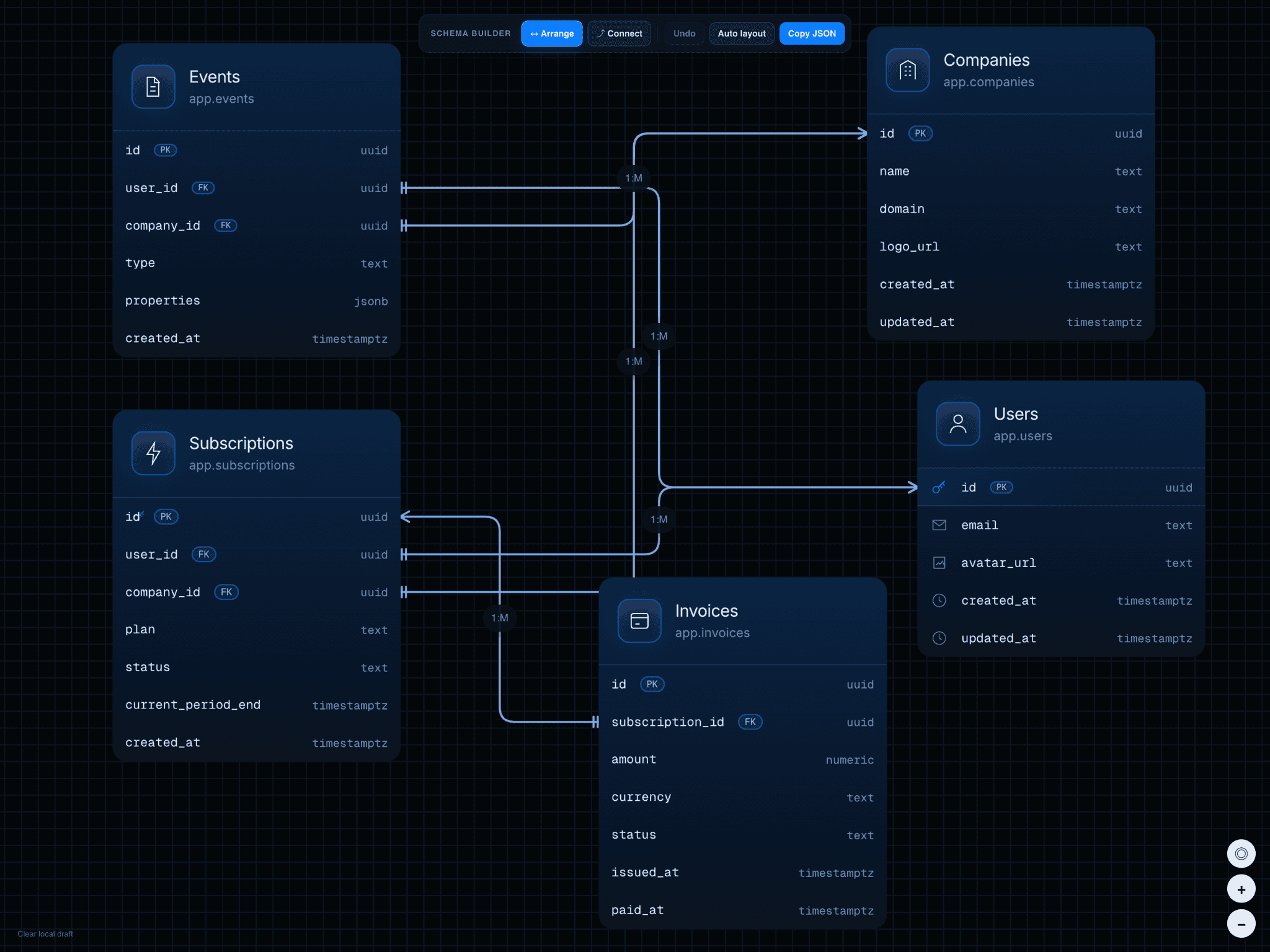This screenshot has width=1270, height=952.
Task: Select the Invoices 'issued_at' column row
Action: [743, 873]
